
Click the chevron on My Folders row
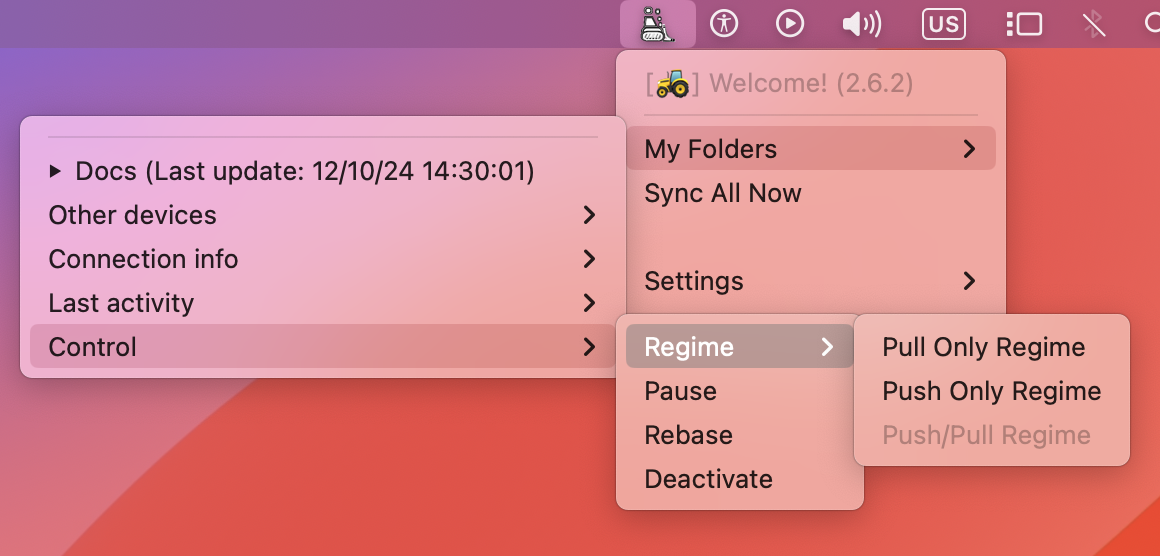coord(970,149)
